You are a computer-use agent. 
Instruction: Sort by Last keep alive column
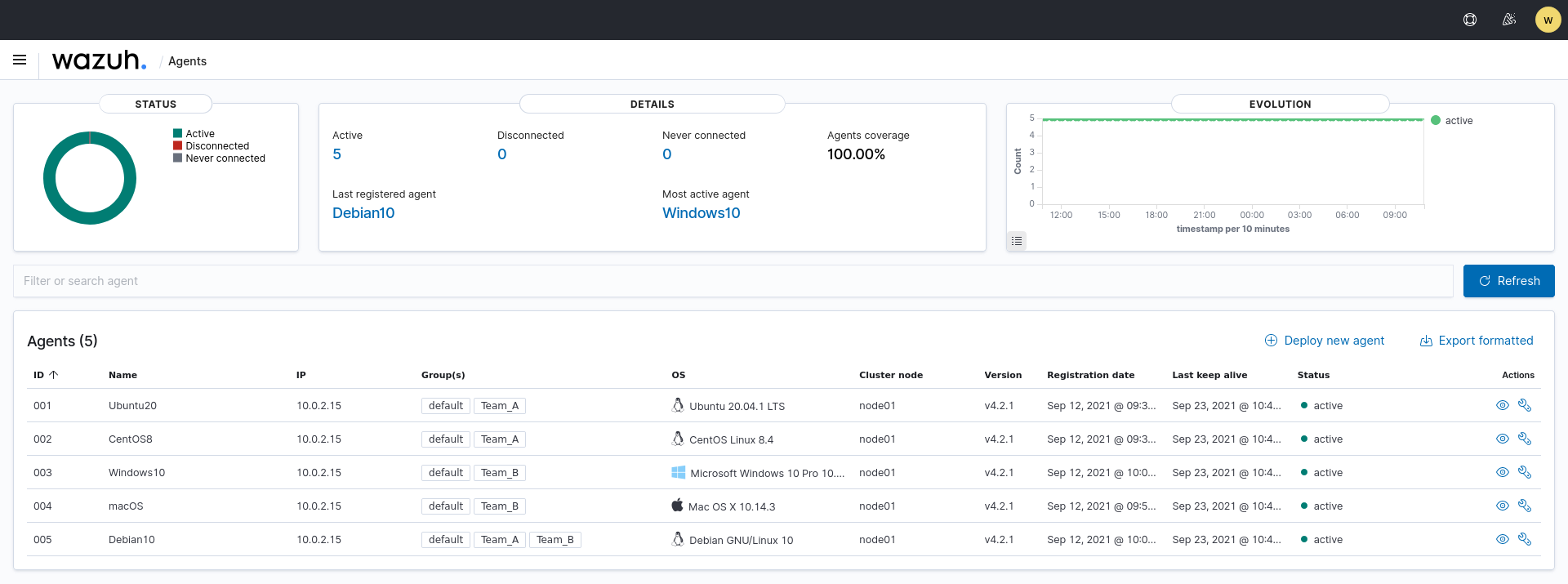point(1209,375)
